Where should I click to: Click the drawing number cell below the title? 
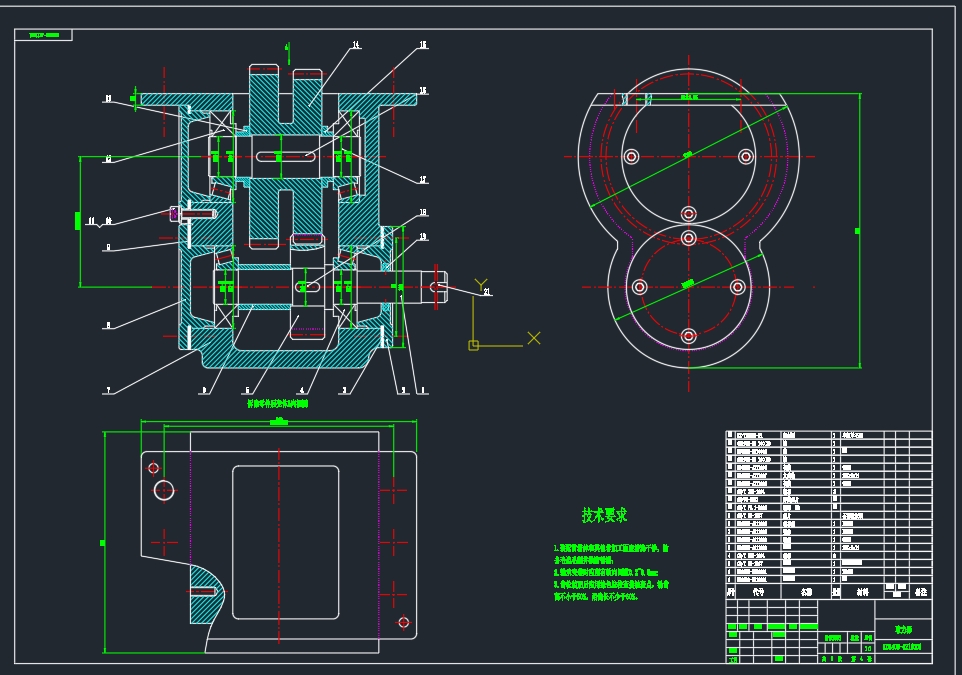pyautogui.click(x=904, y=647)
